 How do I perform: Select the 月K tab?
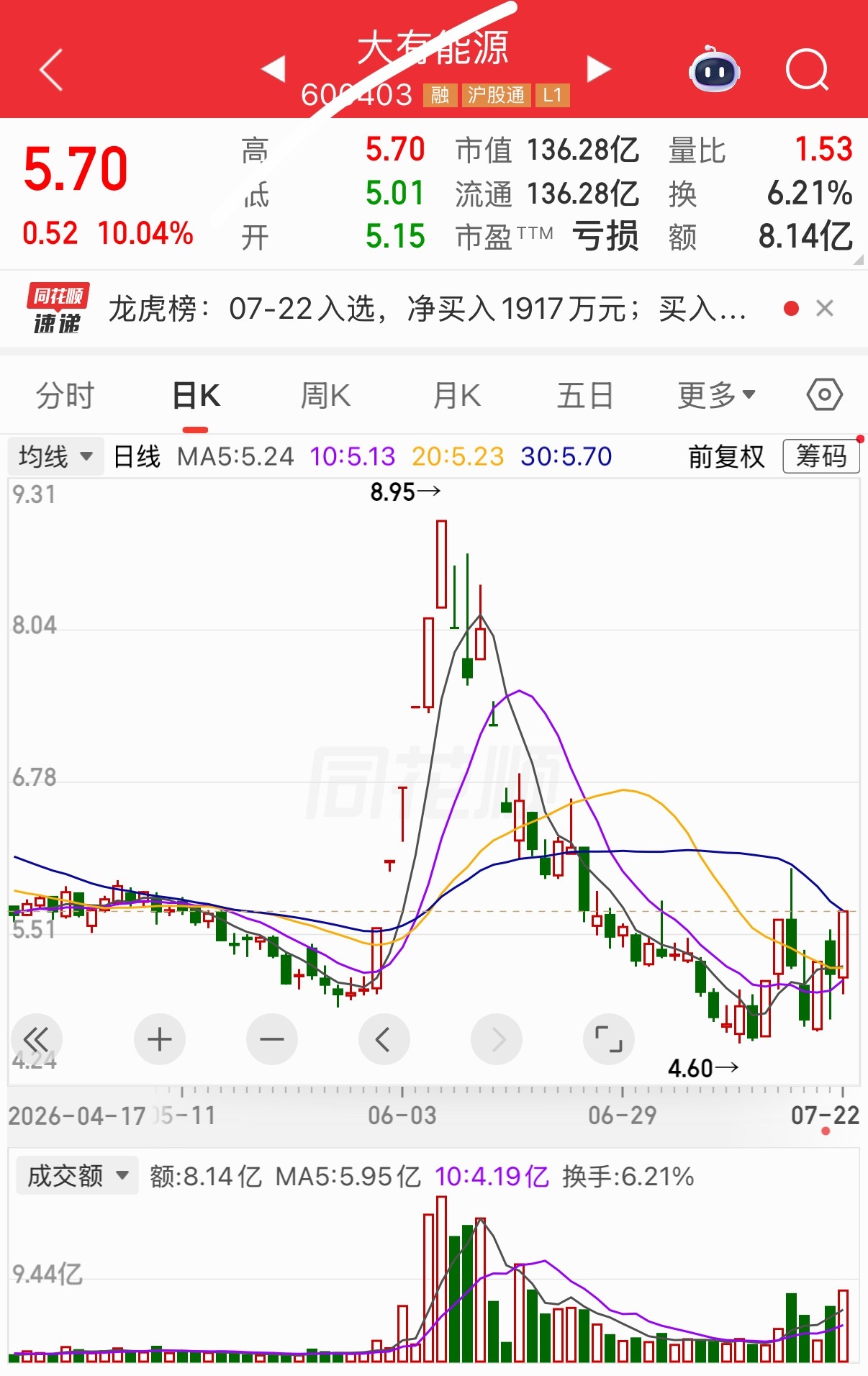[456, 396]
